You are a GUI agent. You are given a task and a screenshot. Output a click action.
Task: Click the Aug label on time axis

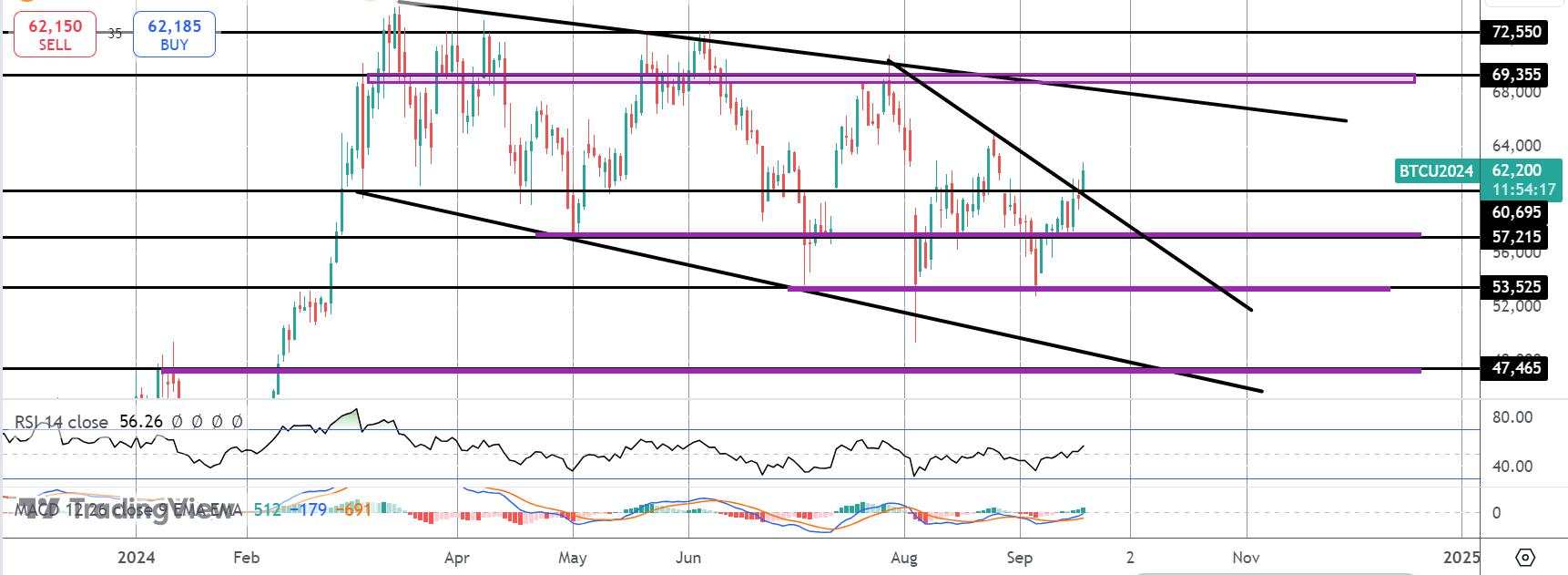[x=904, y=557]
